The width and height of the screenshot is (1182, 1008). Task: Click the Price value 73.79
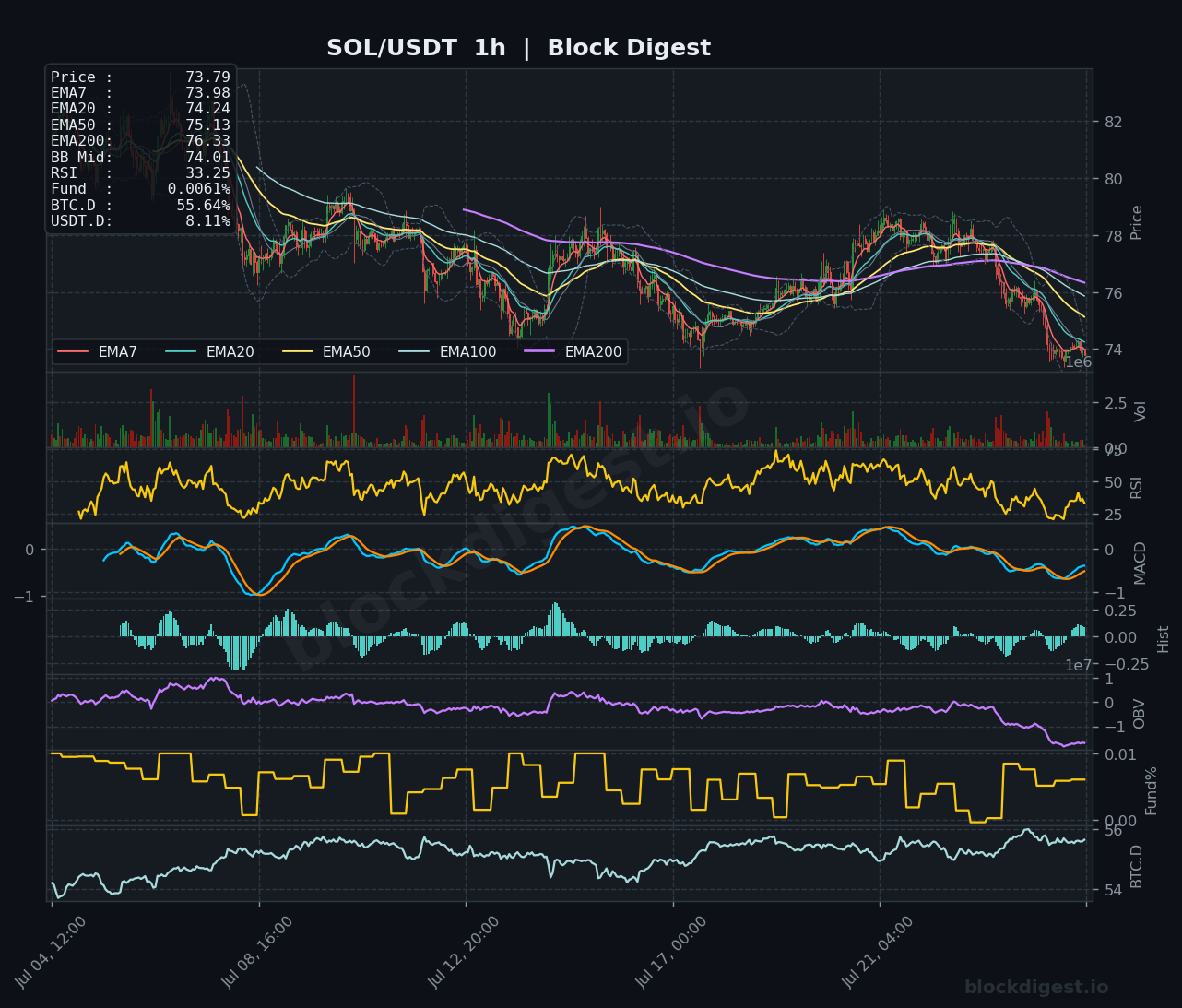point(207,77)
